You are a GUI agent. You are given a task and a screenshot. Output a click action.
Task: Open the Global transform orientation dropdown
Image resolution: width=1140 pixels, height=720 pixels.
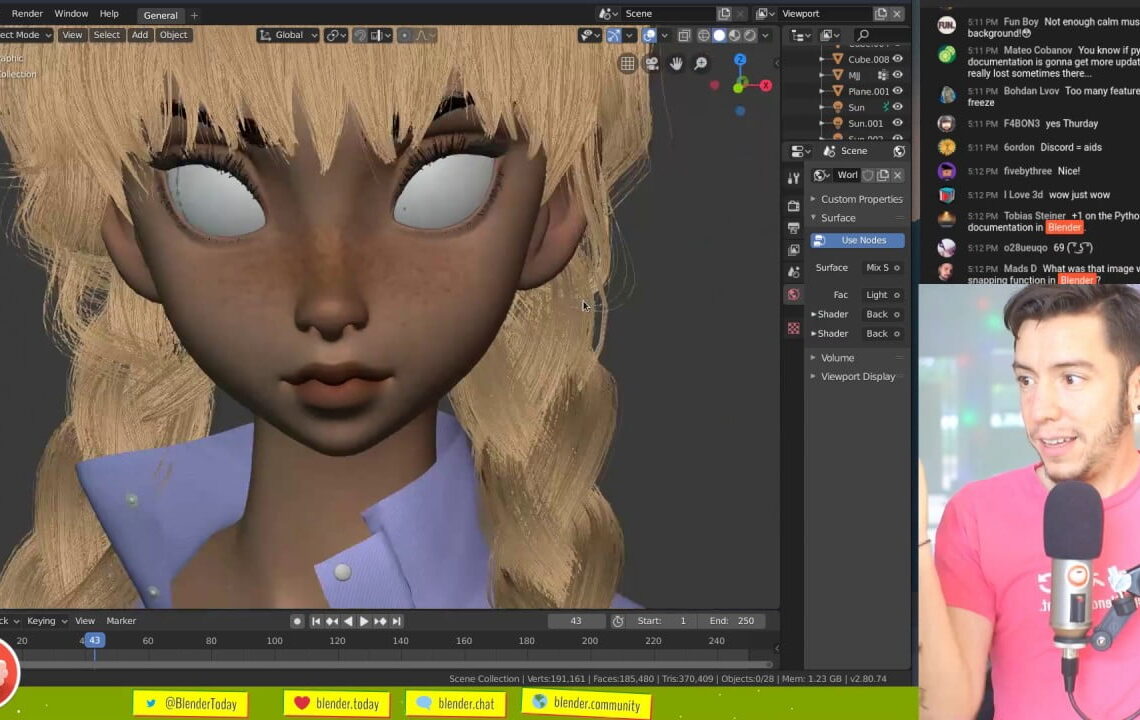(287, 35)
